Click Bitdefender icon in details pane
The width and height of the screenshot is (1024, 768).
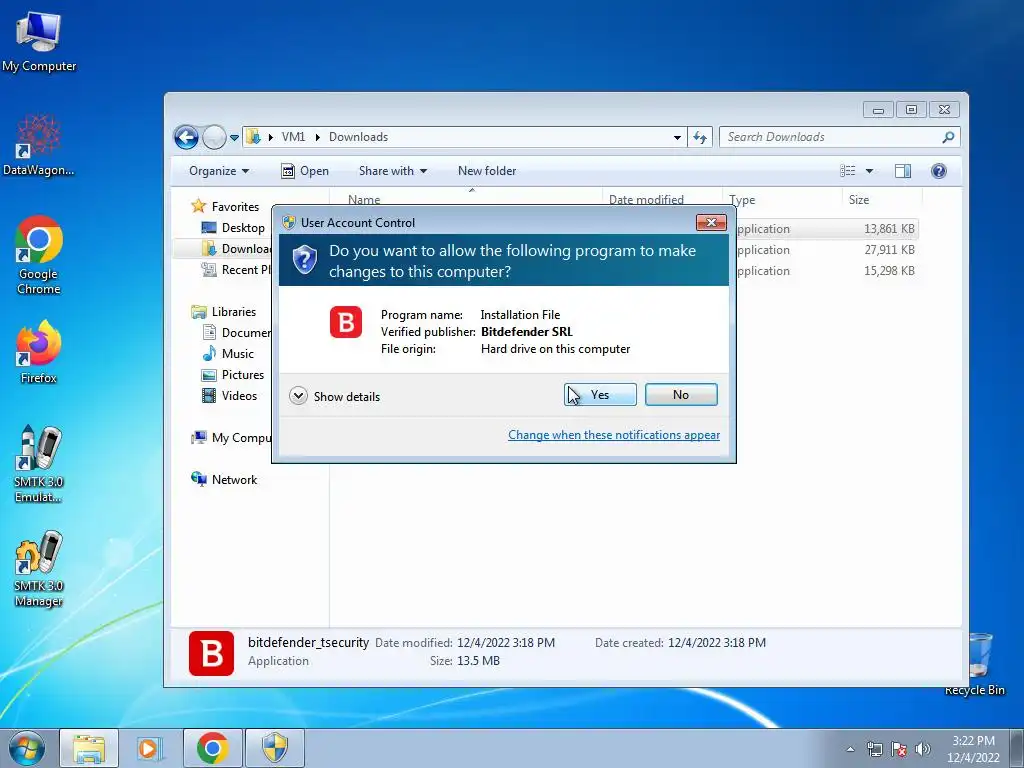point(211,653)
